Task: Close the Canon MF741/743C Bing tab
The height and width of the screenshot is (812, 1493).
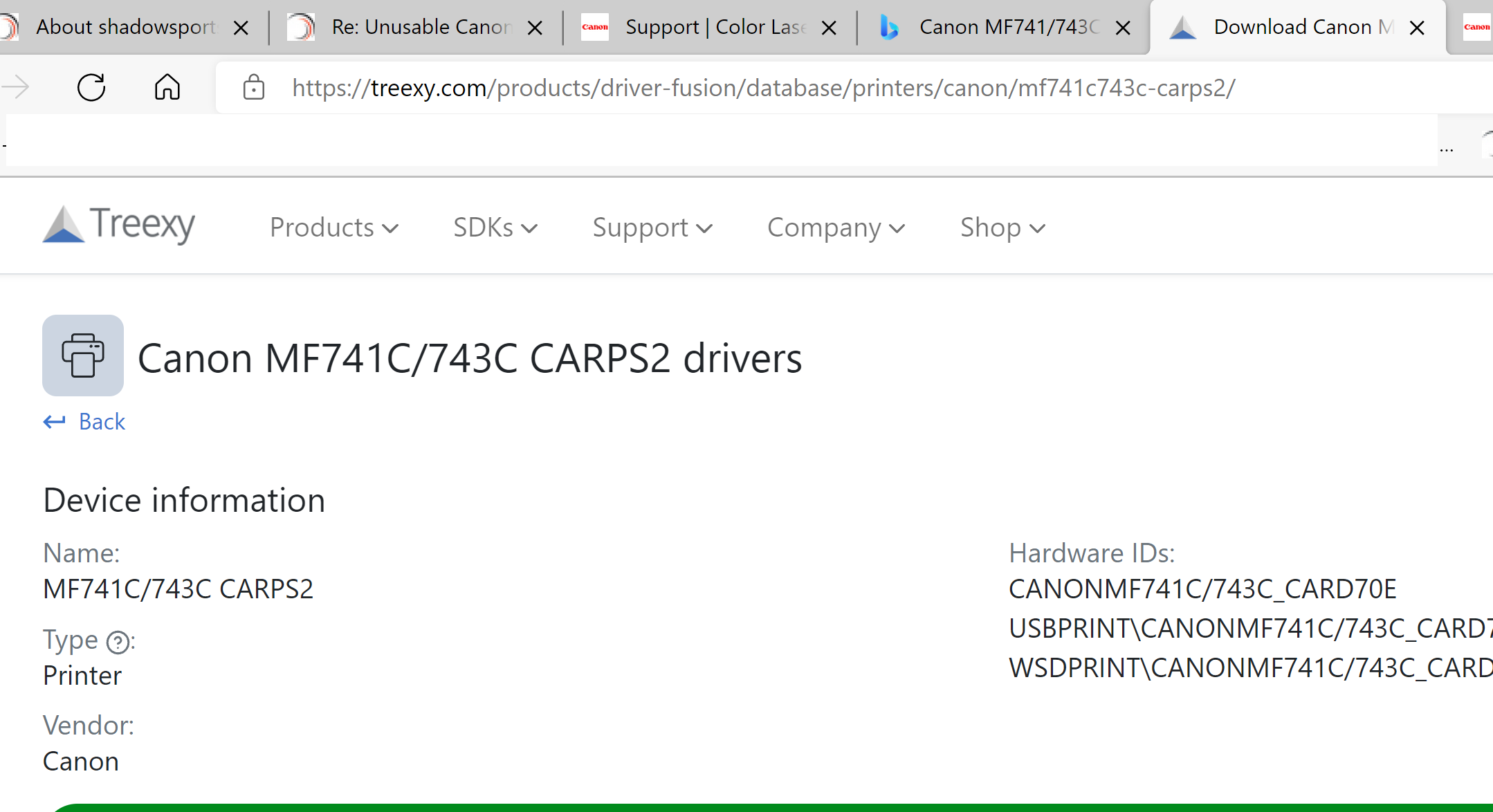Action: pyautogui.click(x=1124, y=28)
